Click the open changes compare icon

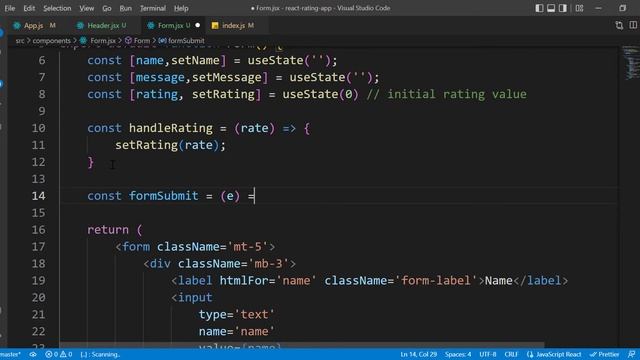(x=619, y=25)
